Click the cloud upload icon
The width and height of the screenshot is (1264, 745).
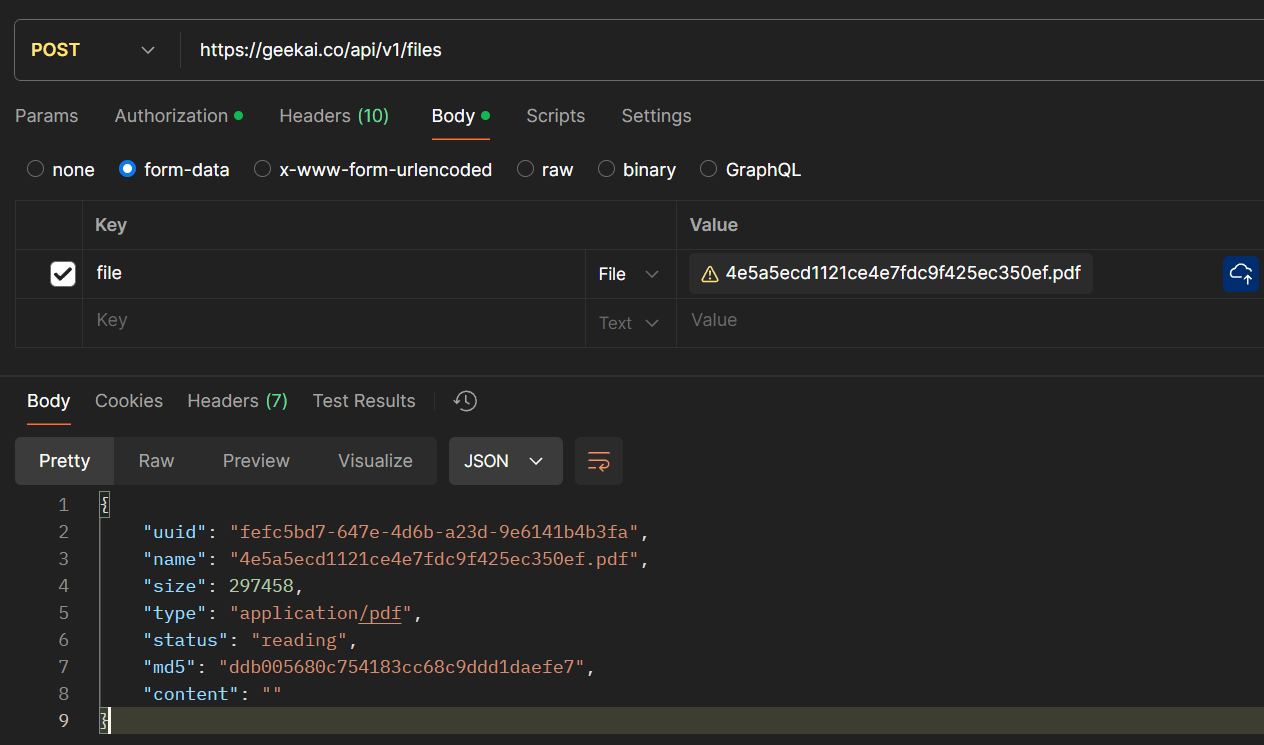point(1241,273)
